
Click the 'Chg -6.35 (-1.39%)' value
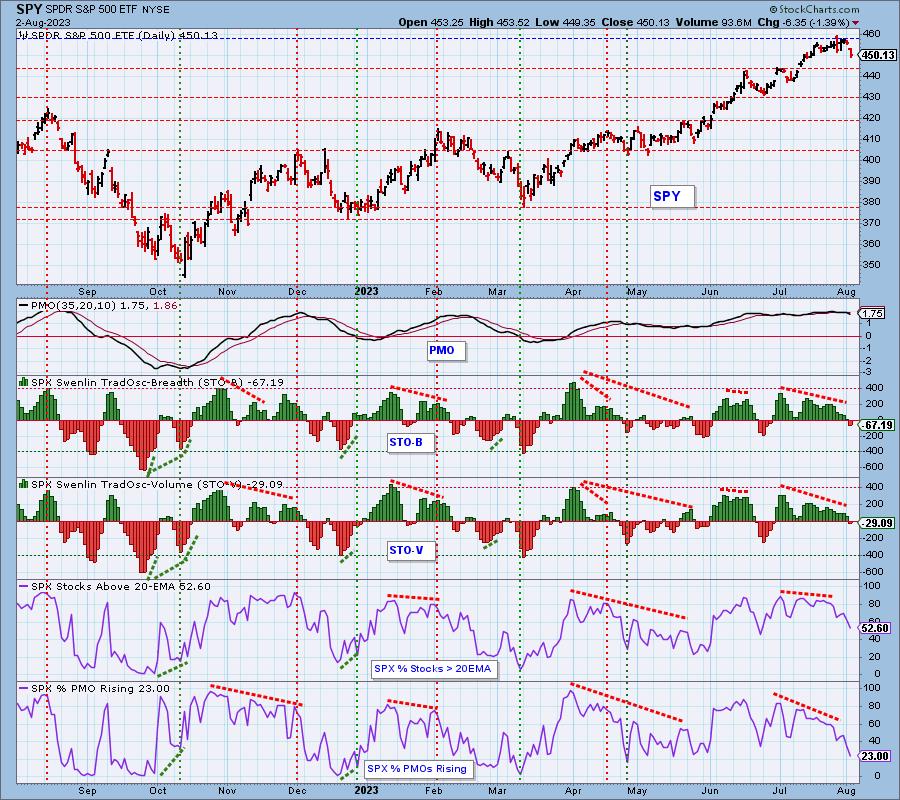(x=803, y=22)
